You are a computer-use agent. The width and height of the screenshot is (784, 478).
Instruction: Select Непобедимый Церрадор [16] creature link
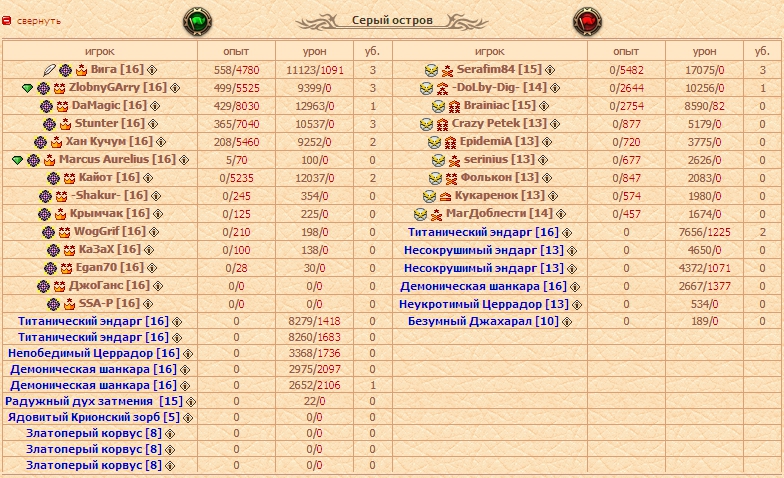(94, 353)
